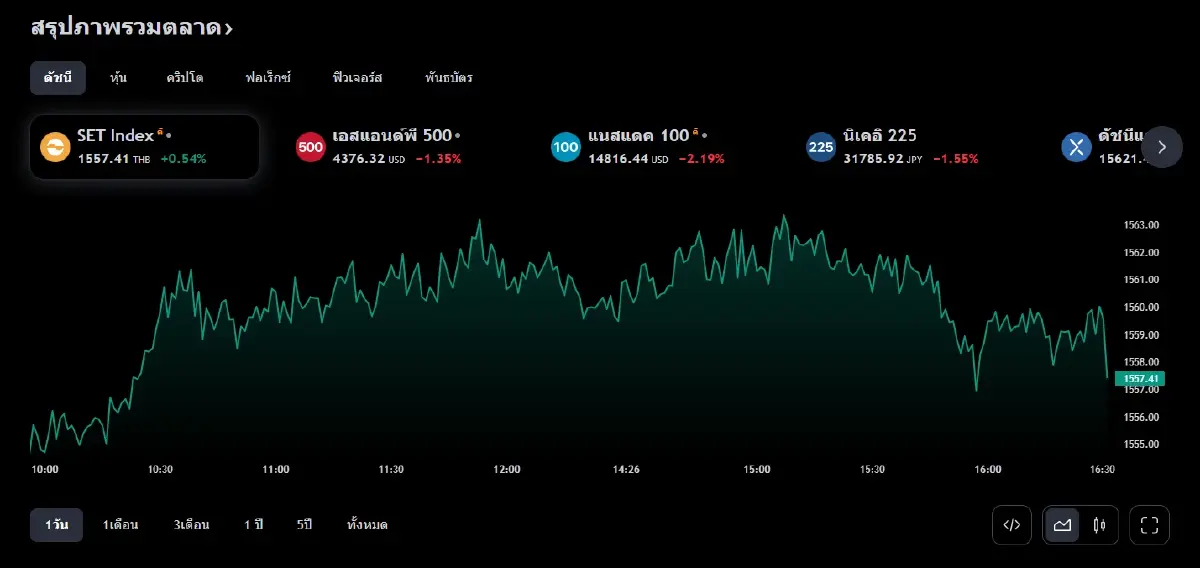This screenshot has height=568, width=1200.
Task: Click the −2.19% change on Nasdaq 100
Action: click(701, 159)
